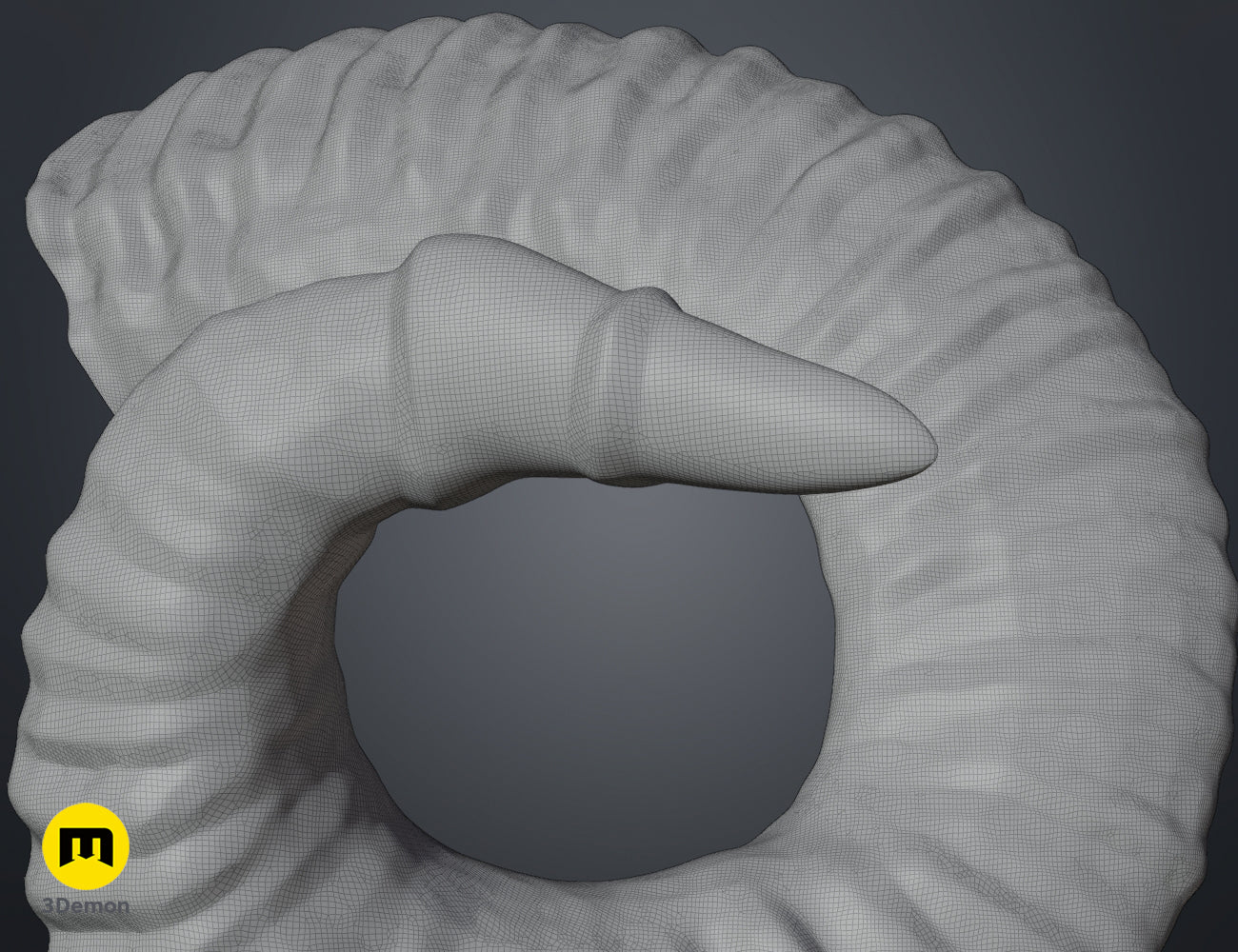Open the 3Demon watermark text link
The image size is (1238, 952).
tap(86, 905)
